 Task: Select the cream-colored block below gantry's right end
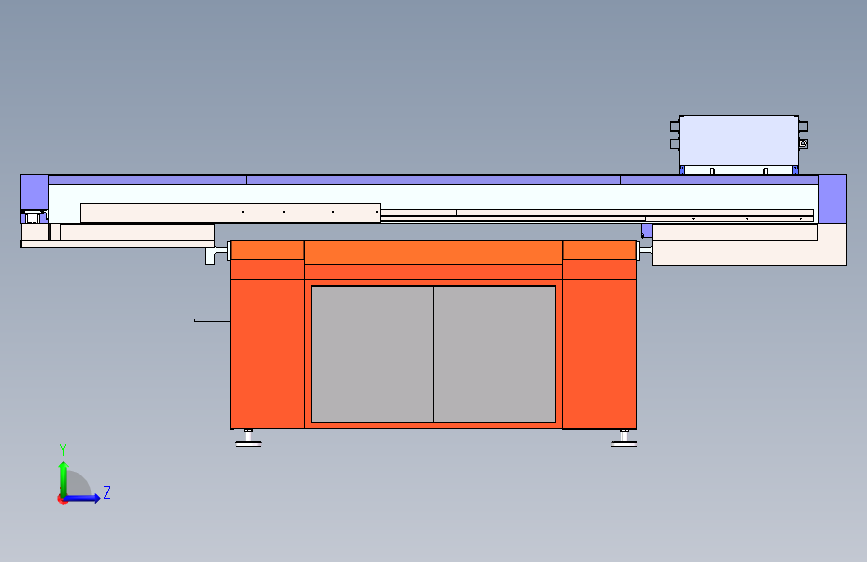point(749,244)
